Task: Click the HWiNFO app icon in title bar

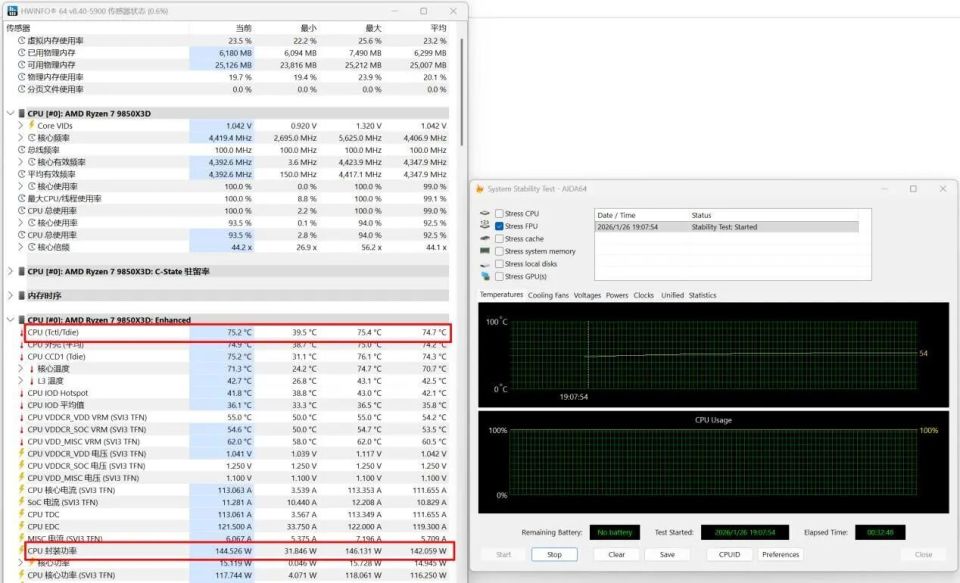Action: (12, 10)
